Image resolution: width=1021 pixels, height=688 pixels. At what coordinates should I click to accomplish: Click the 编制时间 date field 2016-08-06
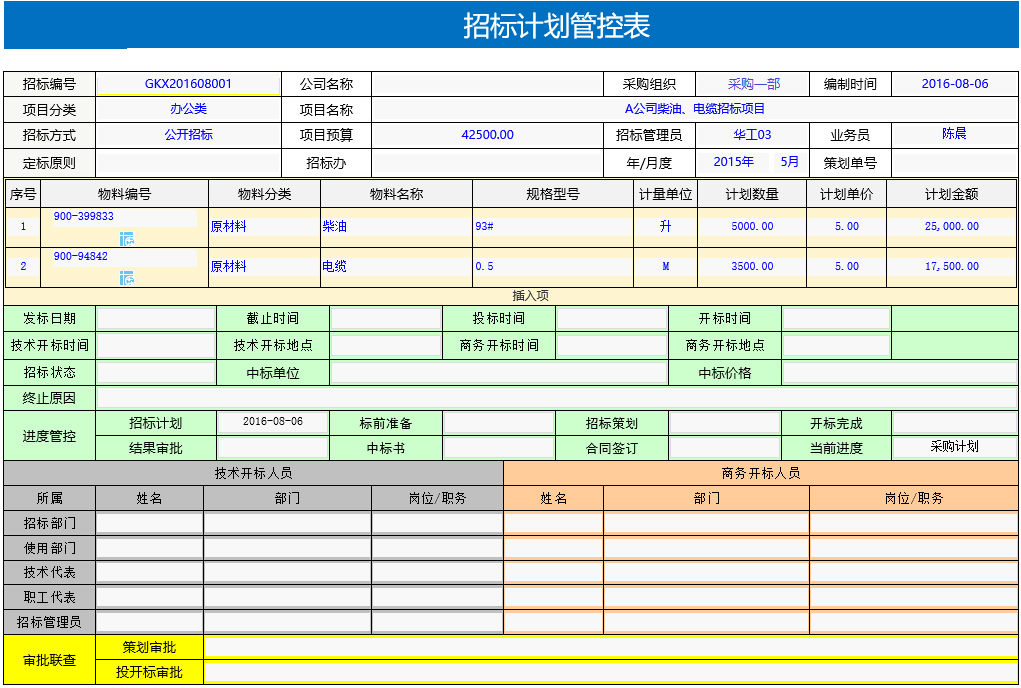pos(954,84)
